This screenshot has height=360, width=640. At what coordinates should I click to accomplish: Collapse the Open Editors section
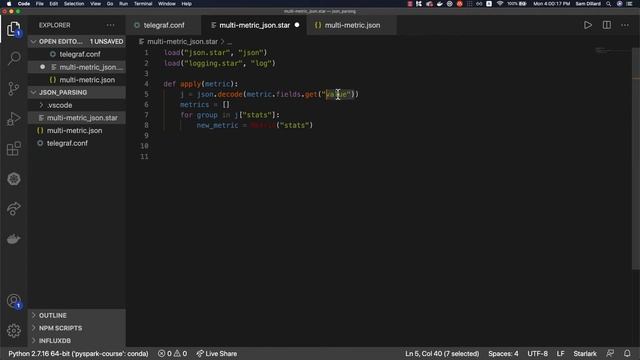tap(76, 42)
